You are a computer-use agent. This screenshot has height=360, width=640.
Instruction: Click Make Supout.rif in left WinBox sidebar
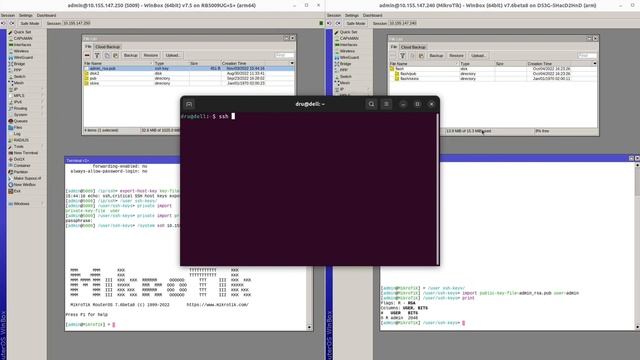(24, 178)
